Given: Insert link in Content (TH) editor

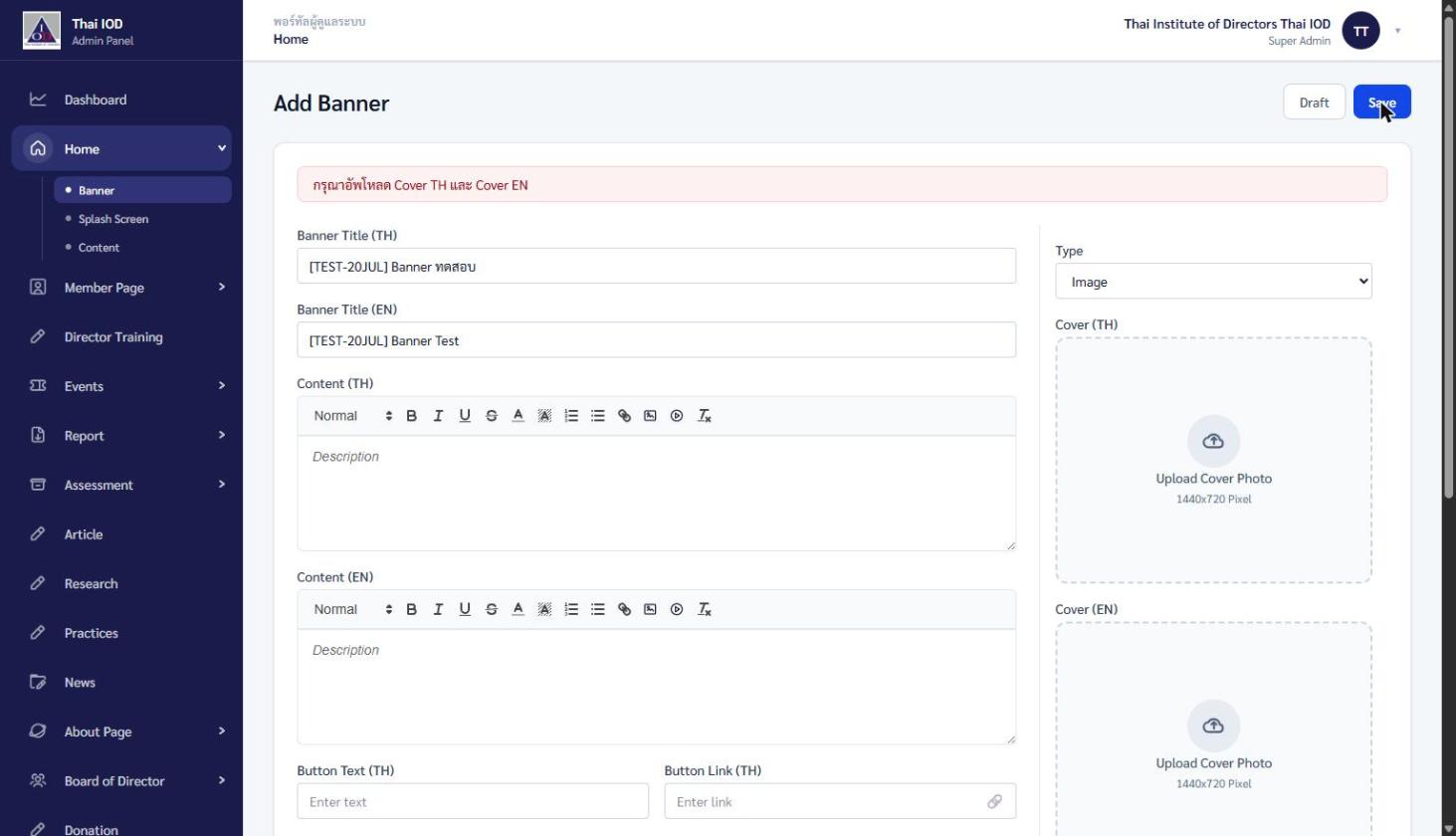Looking at the screenshot, I should pos(624,416).
